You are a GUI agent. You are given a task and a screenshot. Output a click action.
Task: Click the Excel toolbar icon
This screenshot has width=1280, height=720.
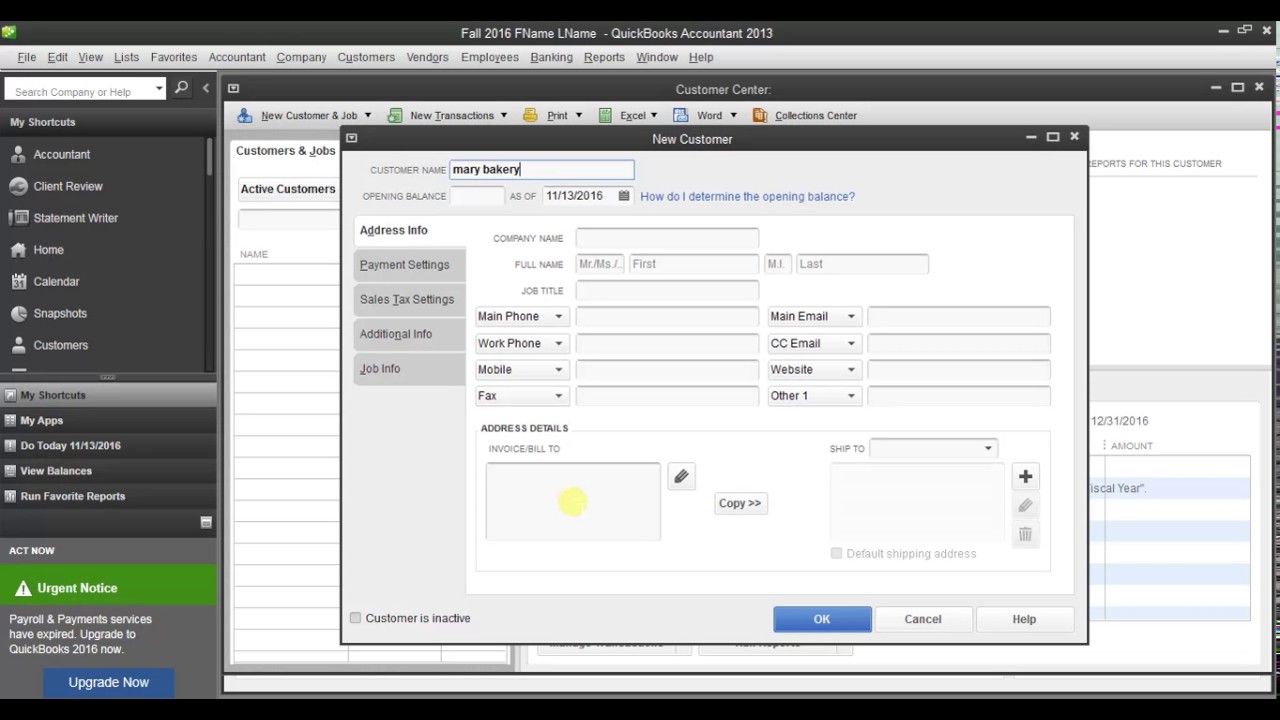pyautogui.click(x=605, y=115)
